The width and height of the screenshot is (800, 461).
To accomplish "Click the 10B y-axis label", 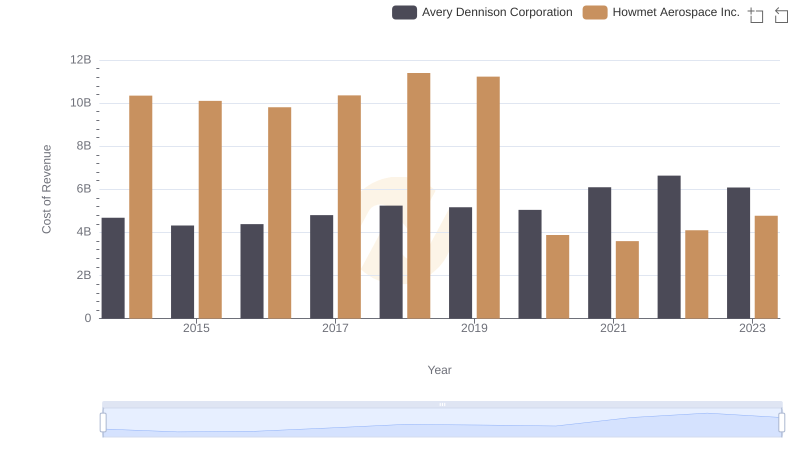I will [81, 103].
